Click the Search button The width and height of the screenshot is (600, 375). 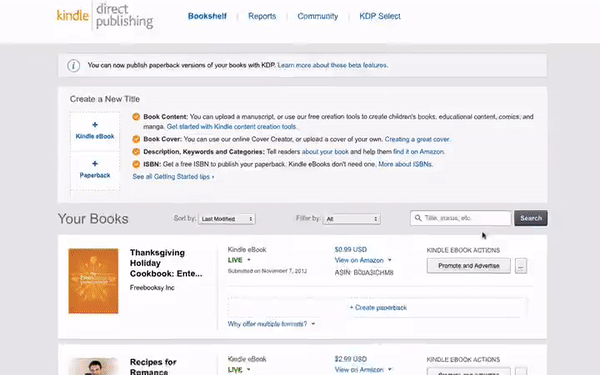(x=531, y=218)
